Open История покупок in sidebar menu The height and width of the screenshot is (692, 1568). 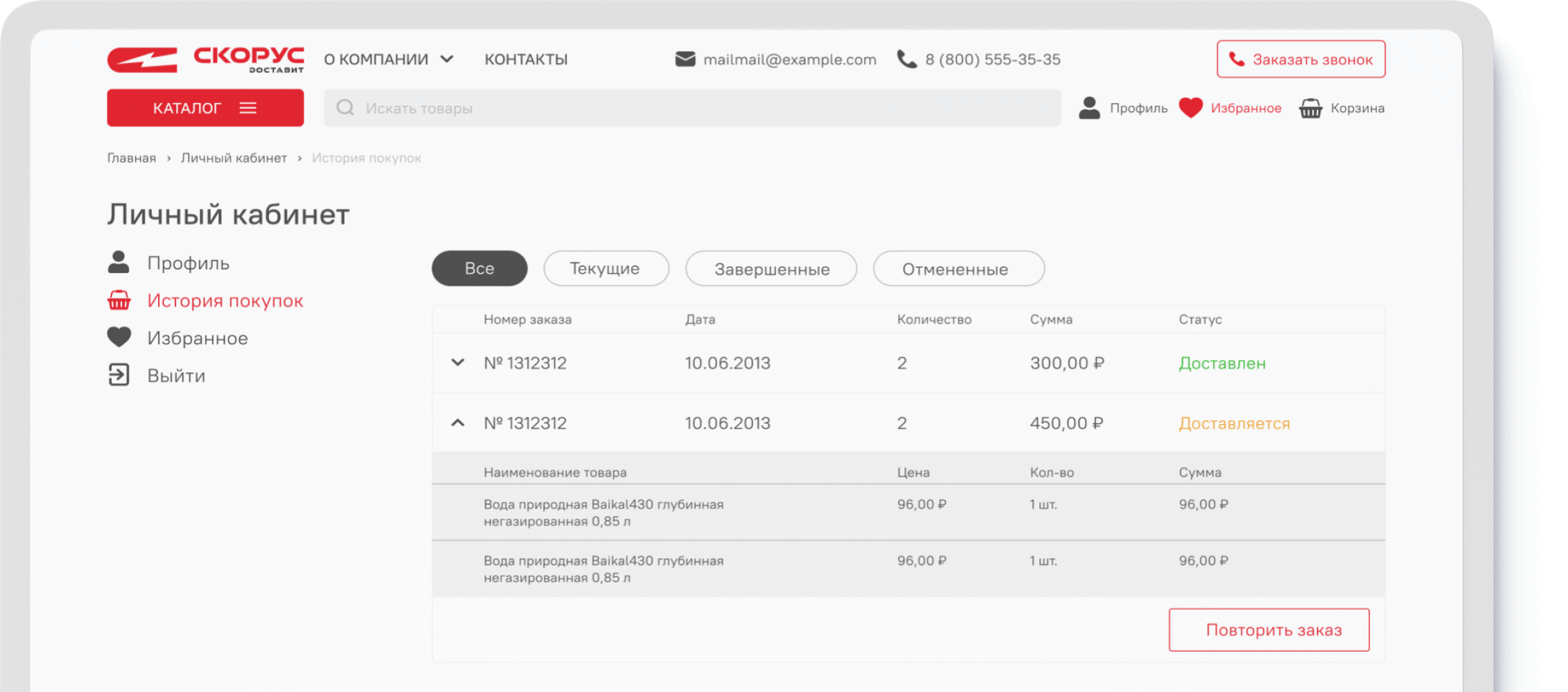click(225, 301)
